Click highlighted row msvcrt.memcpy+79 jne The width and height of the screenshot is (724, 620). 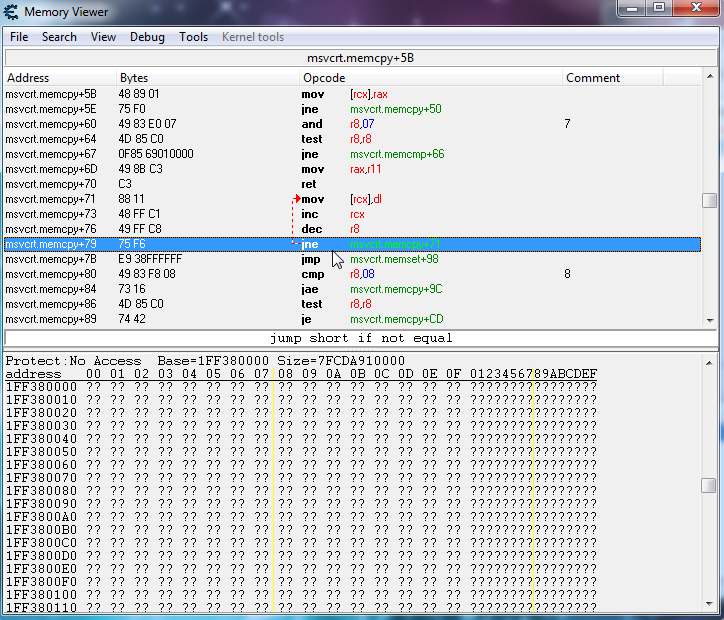[x=352, y=244]
